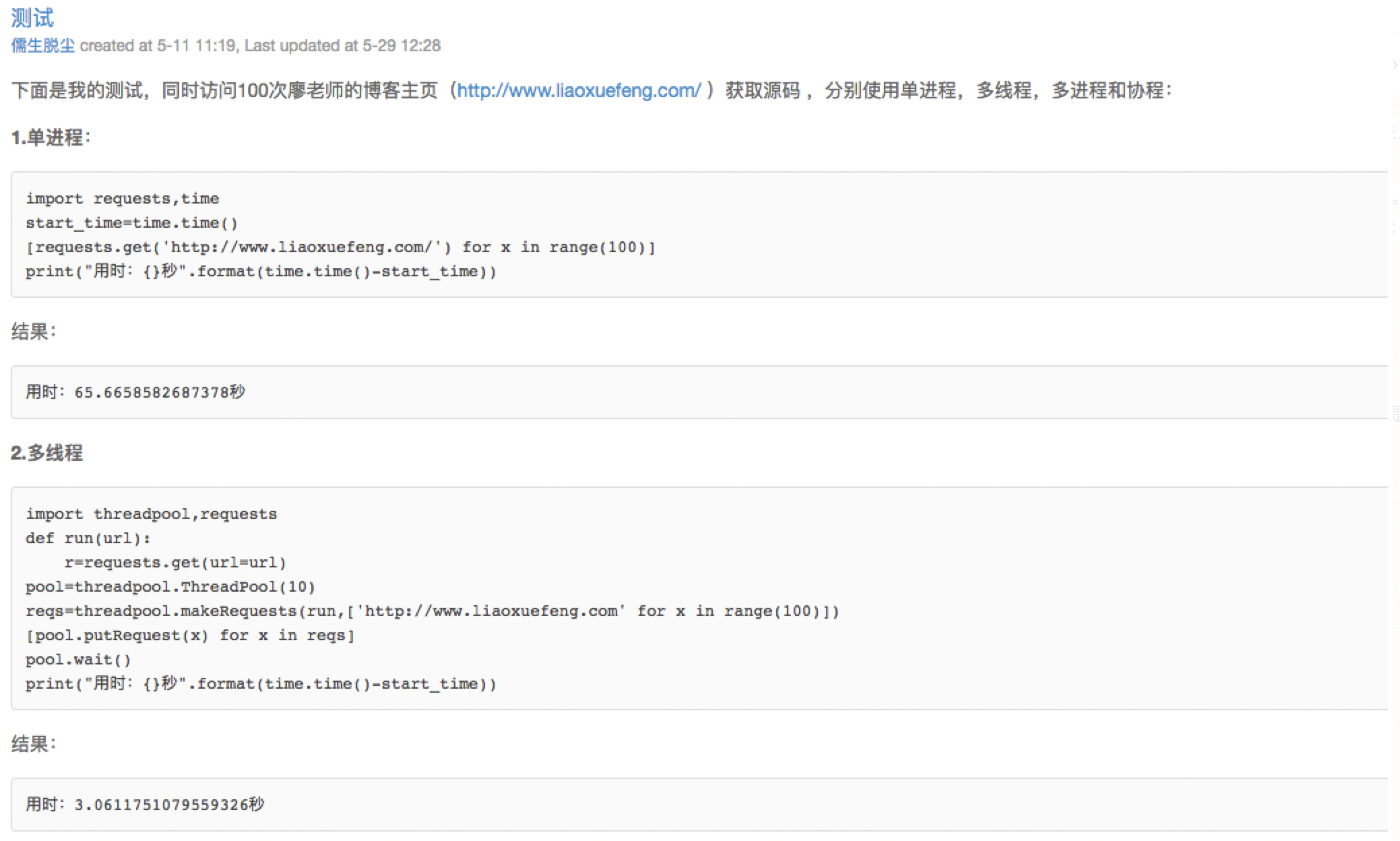The height and width of the screenshot is (841, 1400).
Task: Click the heading 2.多线程
Action: coord(46,452)
